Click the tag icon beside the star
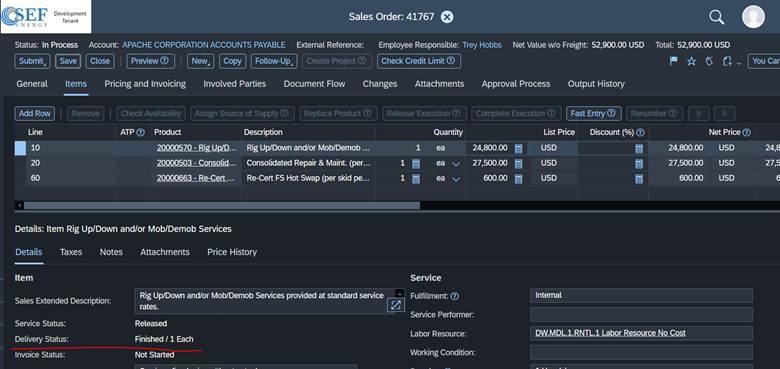The image size is (780, 369). (709, 61)
